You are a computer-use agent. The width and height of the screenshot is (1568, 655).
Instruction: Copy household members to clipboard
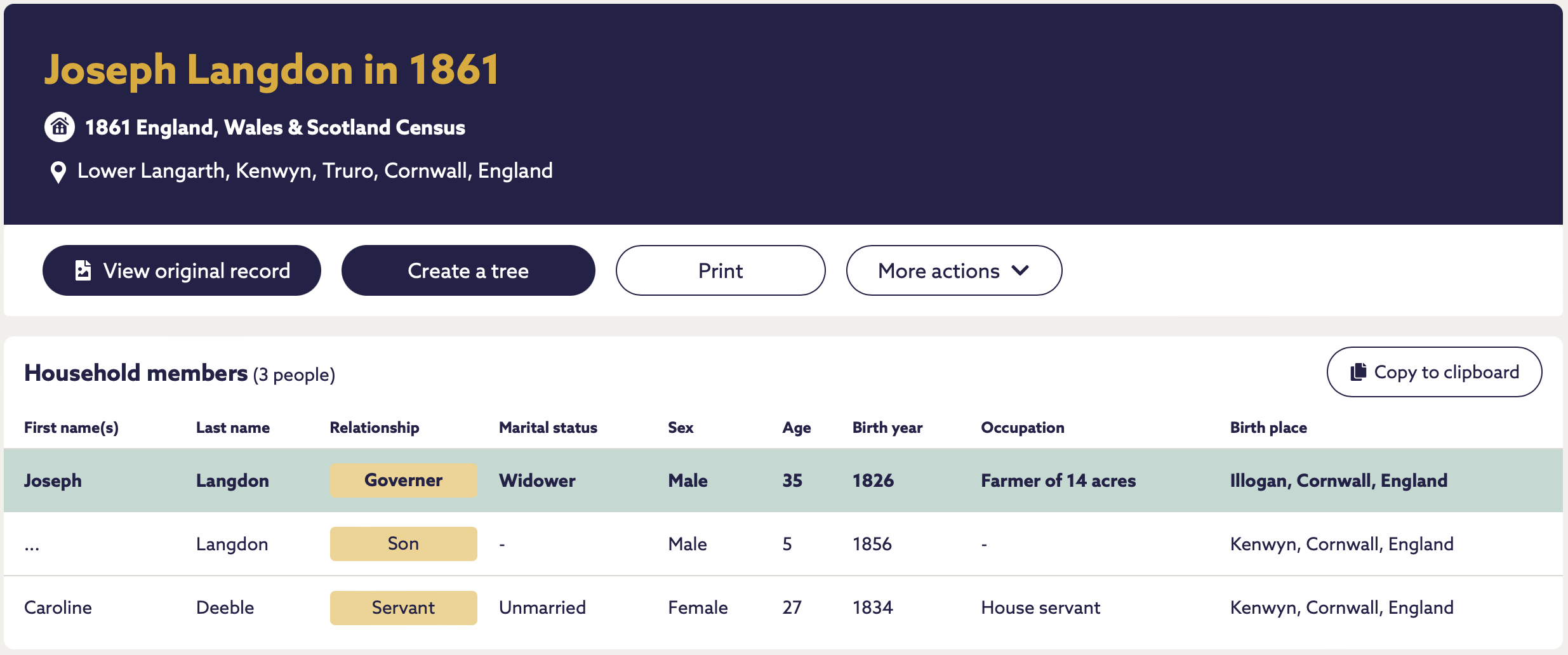point(1434,372)
